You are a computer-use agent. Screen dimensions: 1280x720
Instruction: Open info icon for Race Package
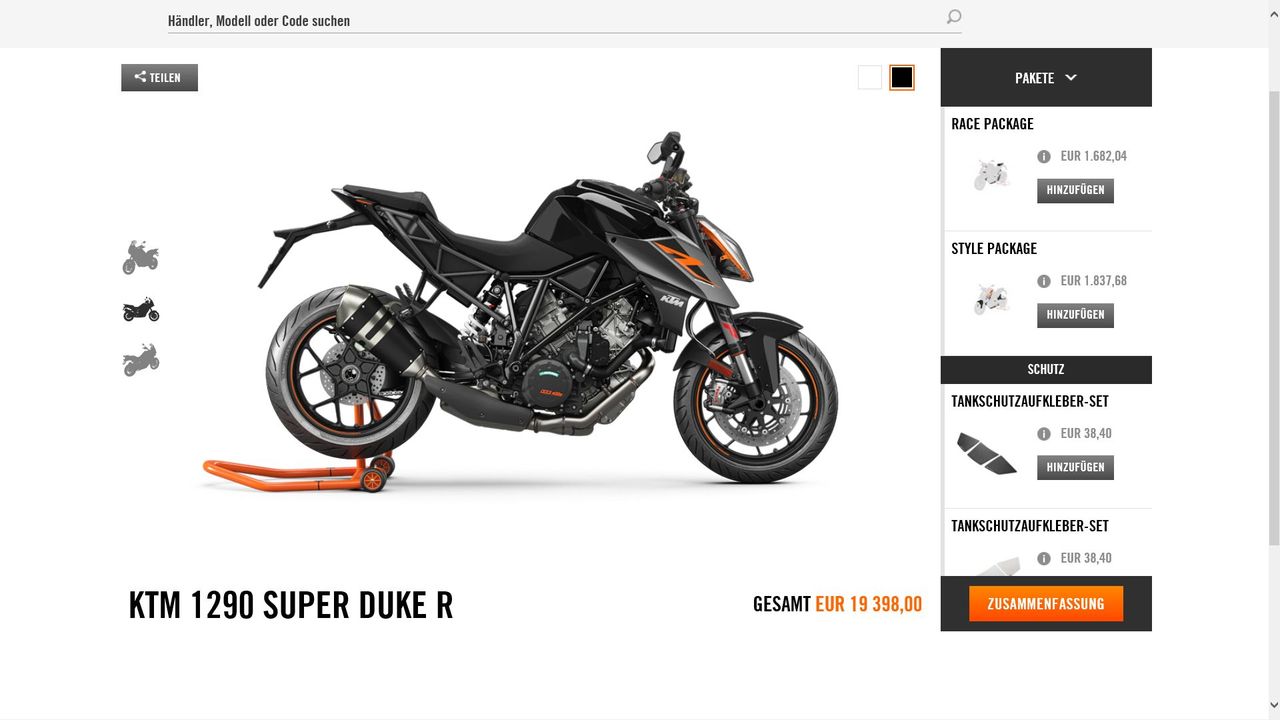coord(1044,156)
